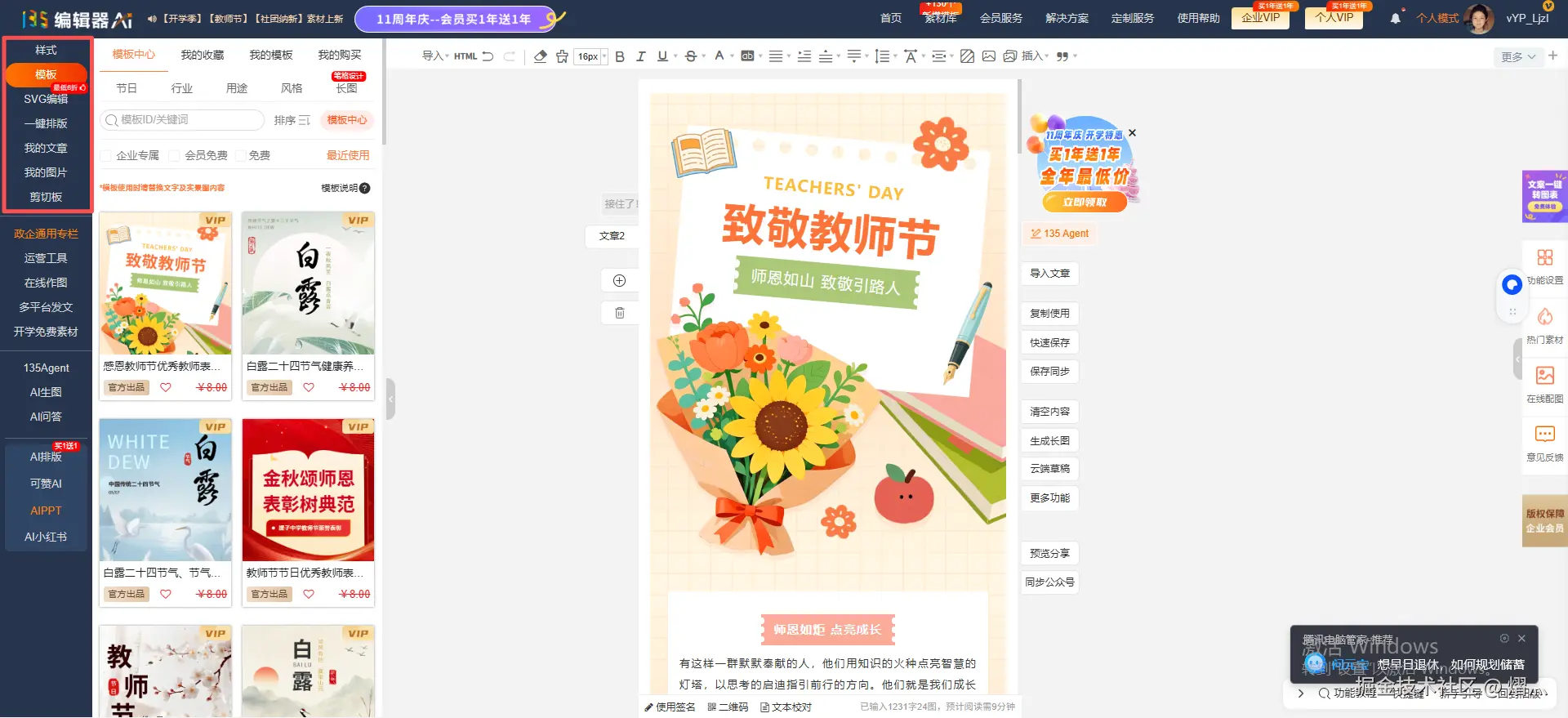Open the font color dropdown arrow

coord(732,56)
